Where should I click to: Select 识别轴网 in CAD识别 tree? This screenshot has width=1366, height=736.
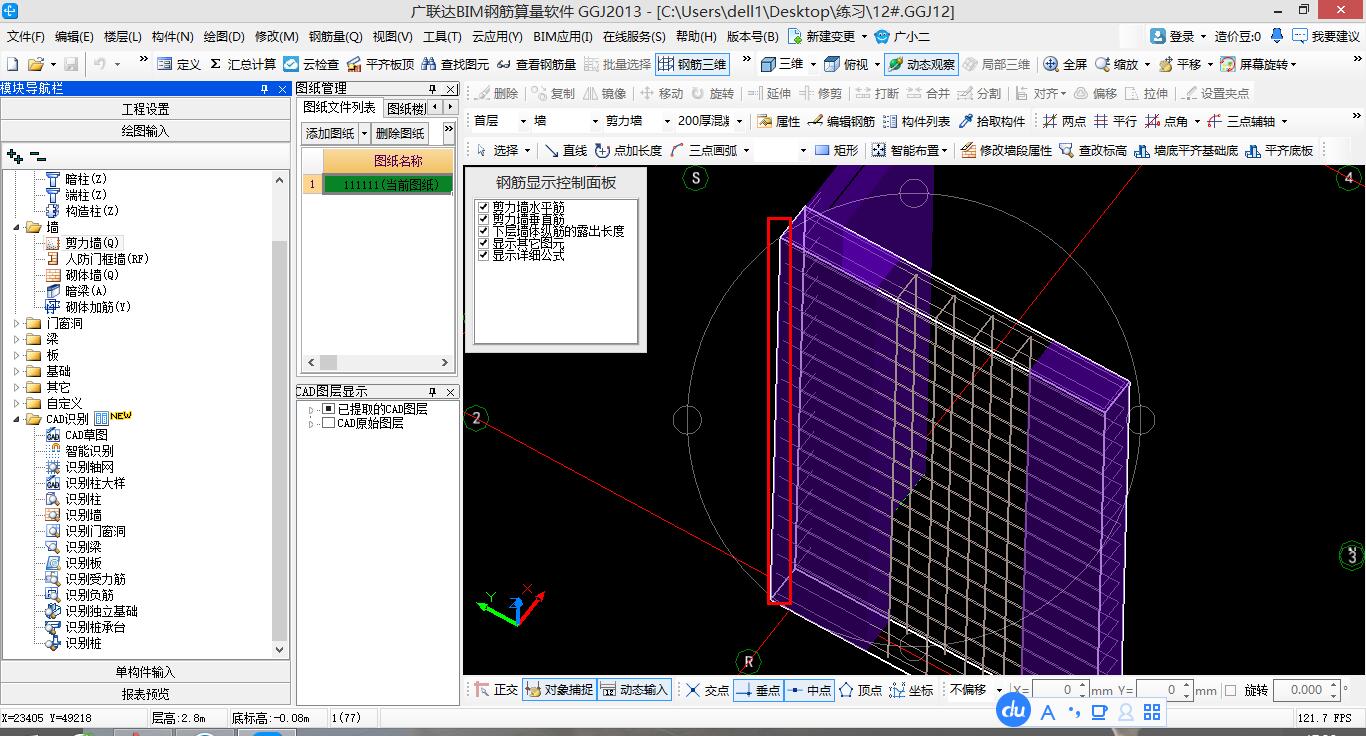click(89, 467)
